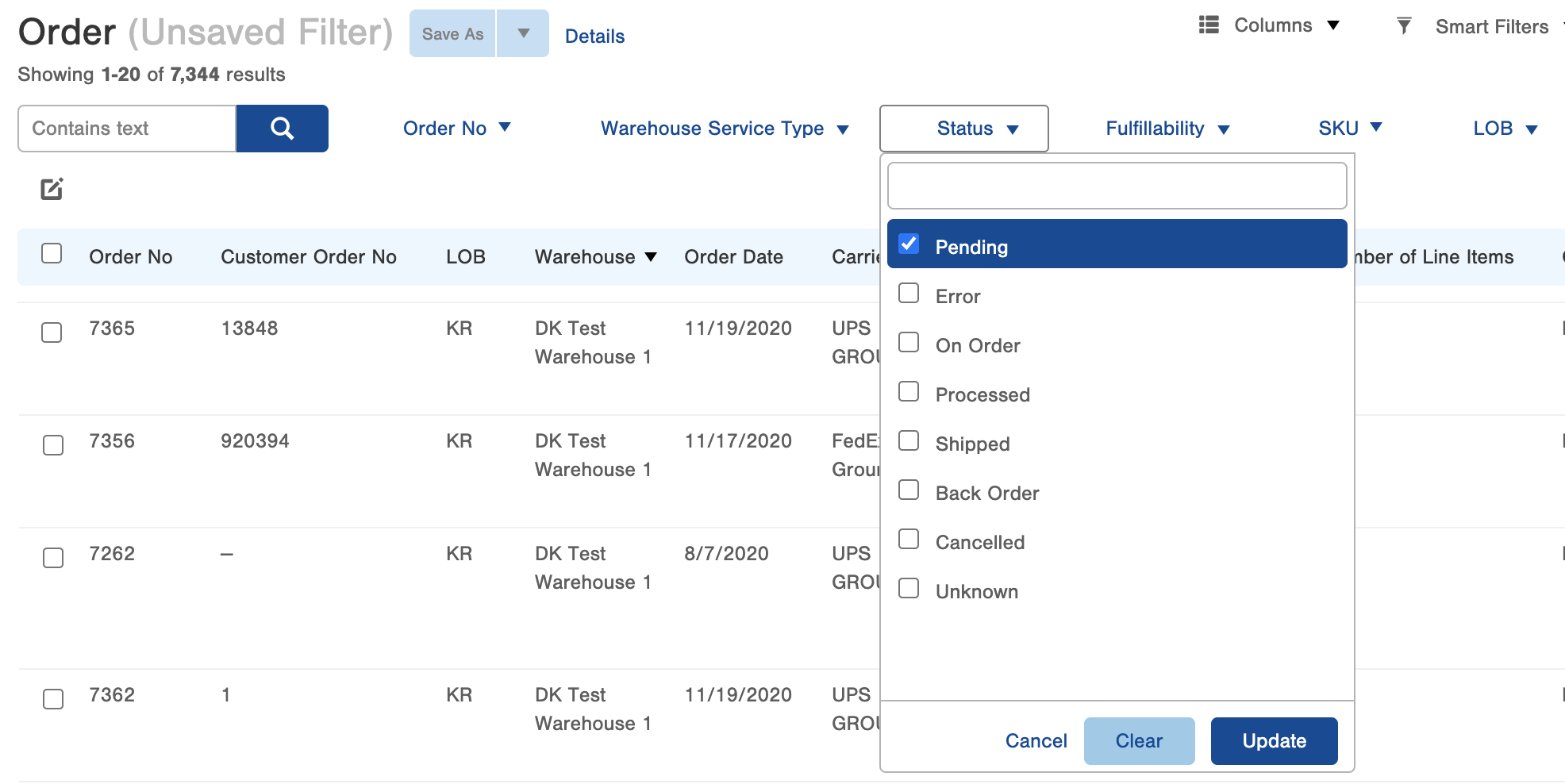The height and width of the screenshot is (784, 1565).
Task: Click the Save As split-button arrow
Action: (x=523, y=33)
